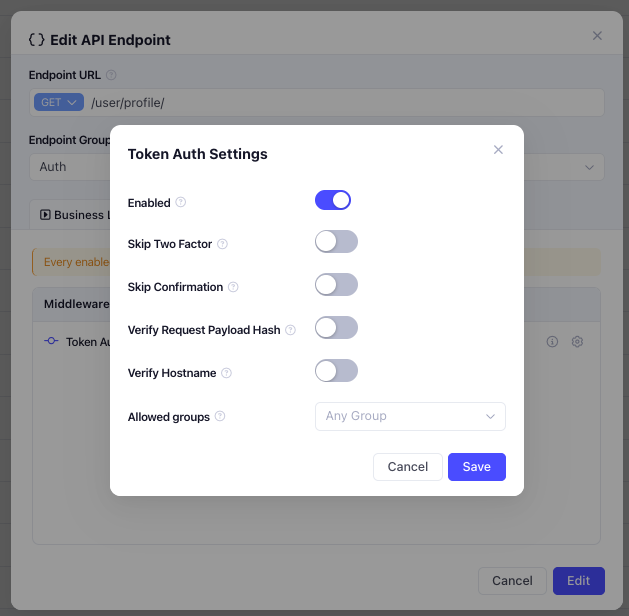
Task: Expand the Endpoint Group chevron
Action: point(589,167)
